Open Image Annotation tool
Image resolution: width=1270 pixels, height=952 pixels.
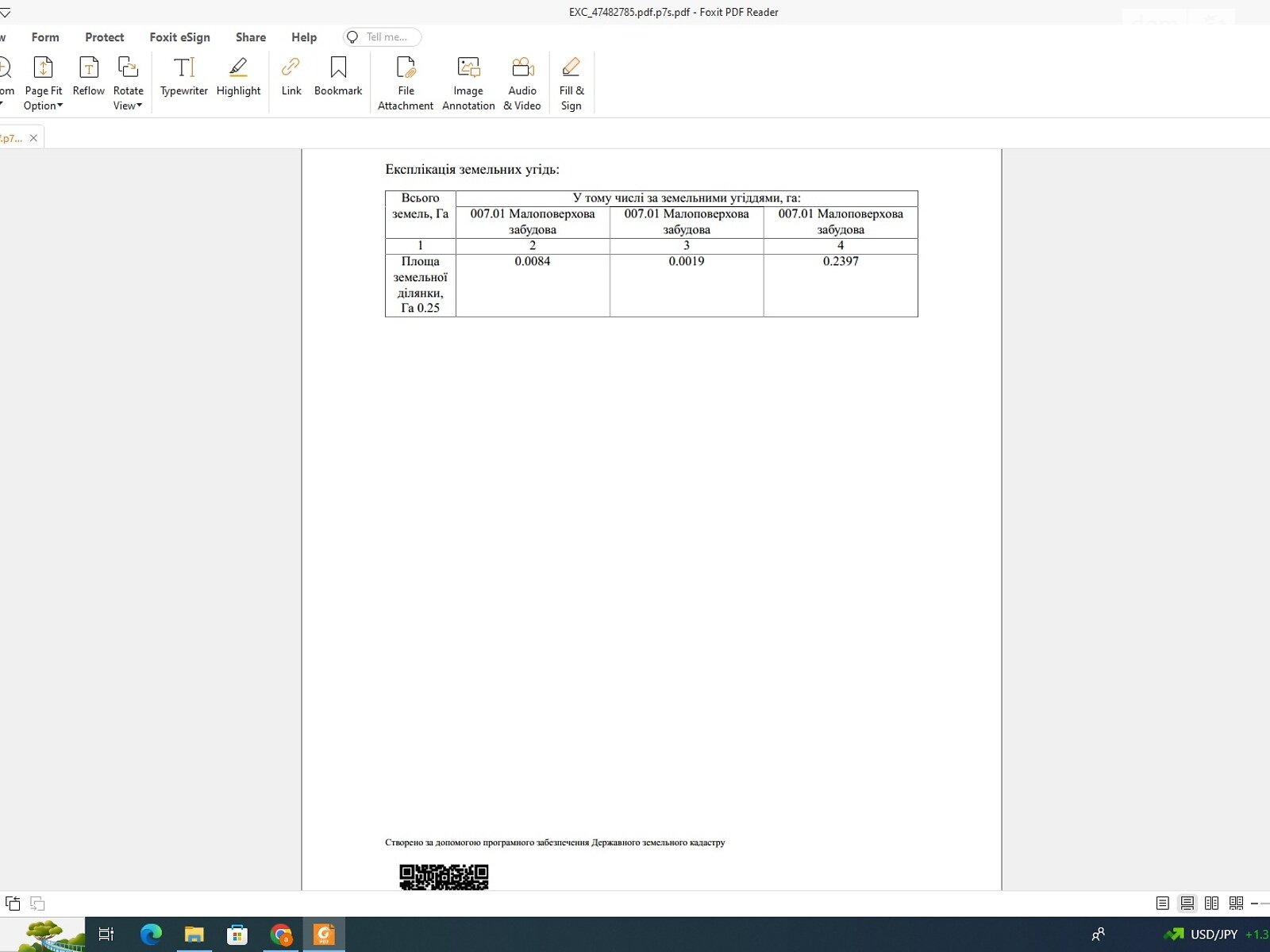click(468, 83)
